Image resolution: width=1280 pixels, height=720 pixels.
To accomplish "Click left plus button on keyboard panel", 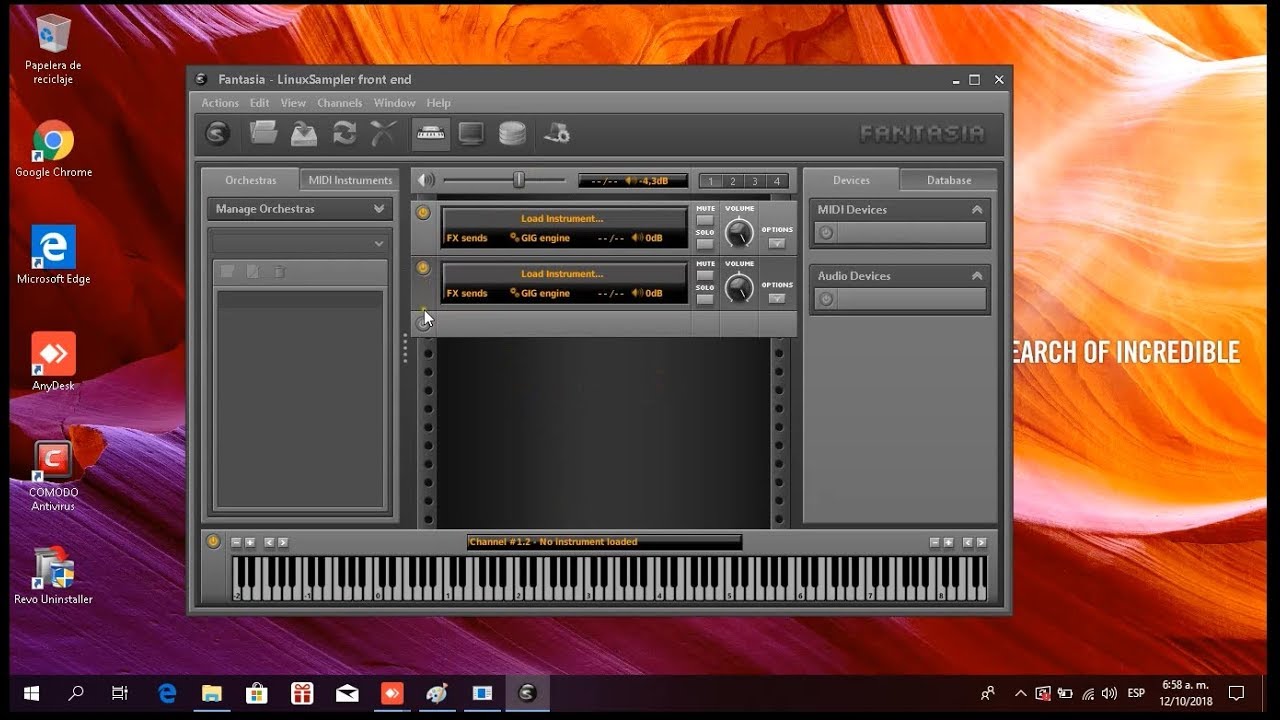I will (250, 542).
